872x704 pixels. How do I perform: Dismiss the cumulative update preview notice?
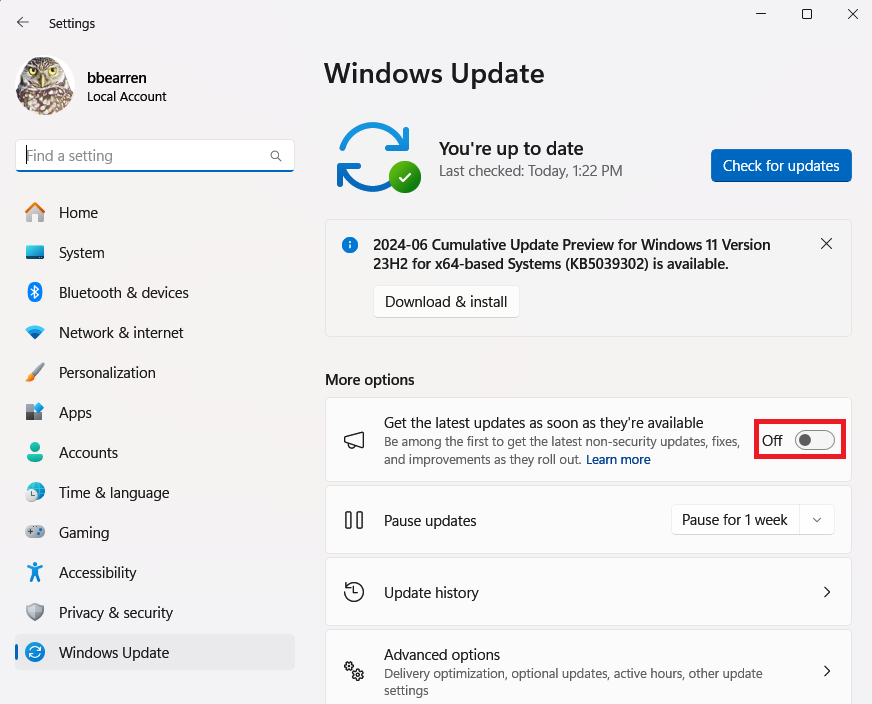click(826, 244)
